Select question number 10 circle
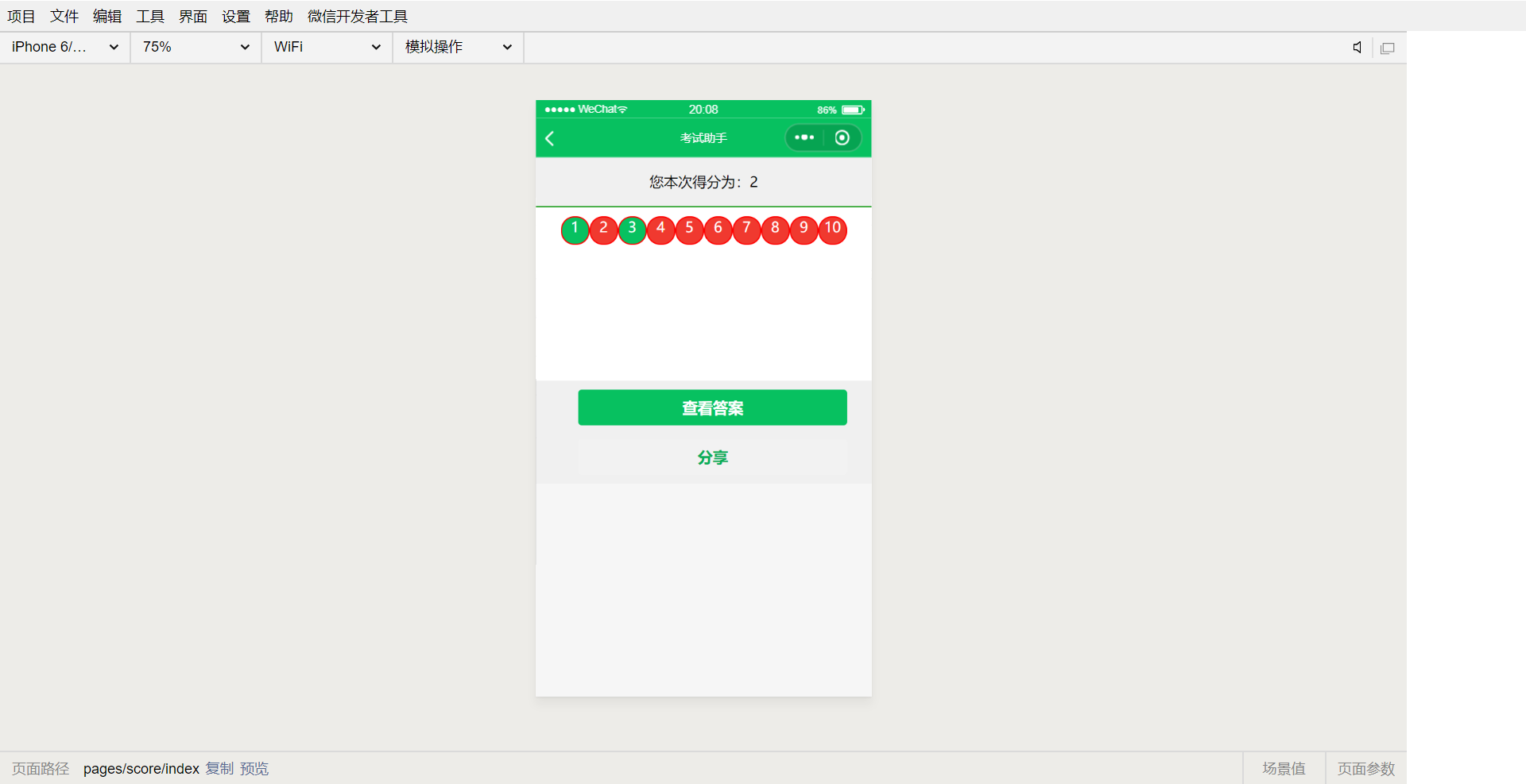1526x784 pixels. coord(833,230)
